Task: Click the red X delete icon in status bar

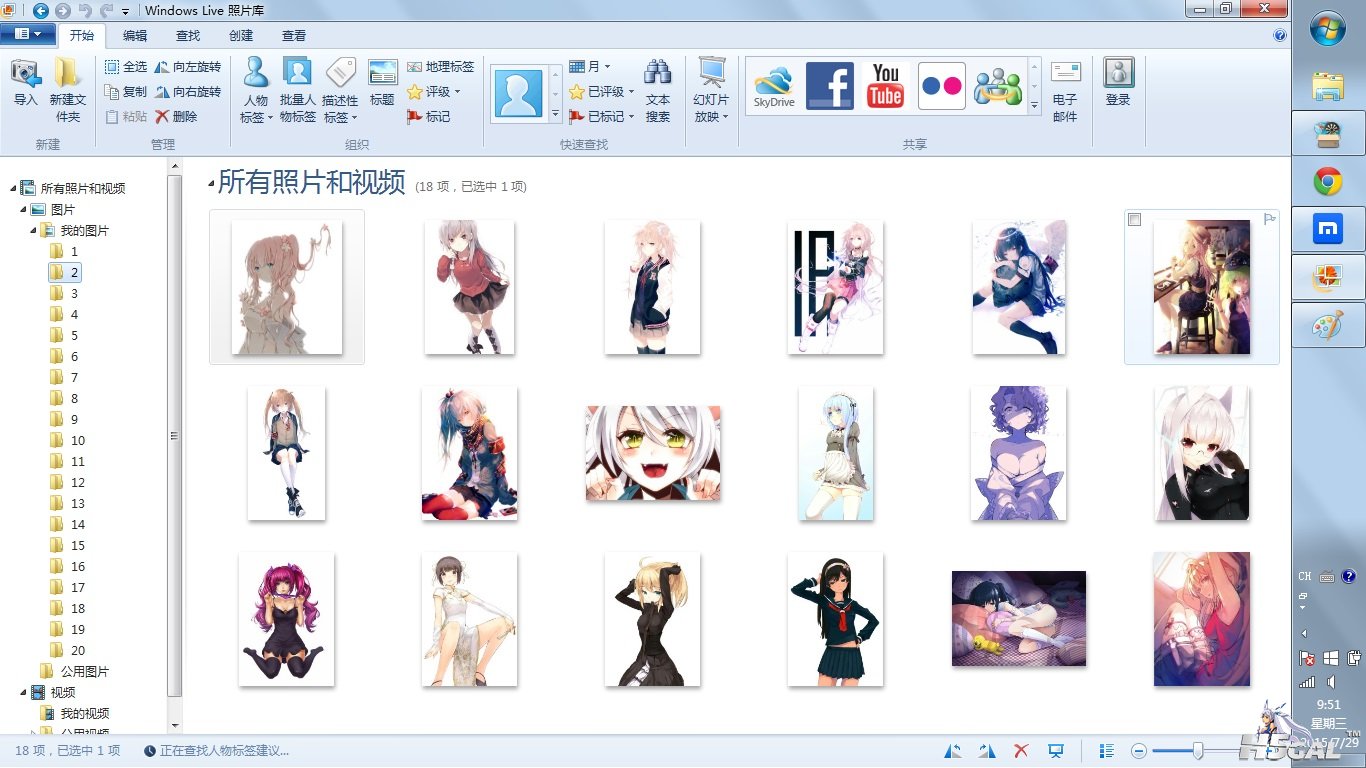Action: point(1021,751)
